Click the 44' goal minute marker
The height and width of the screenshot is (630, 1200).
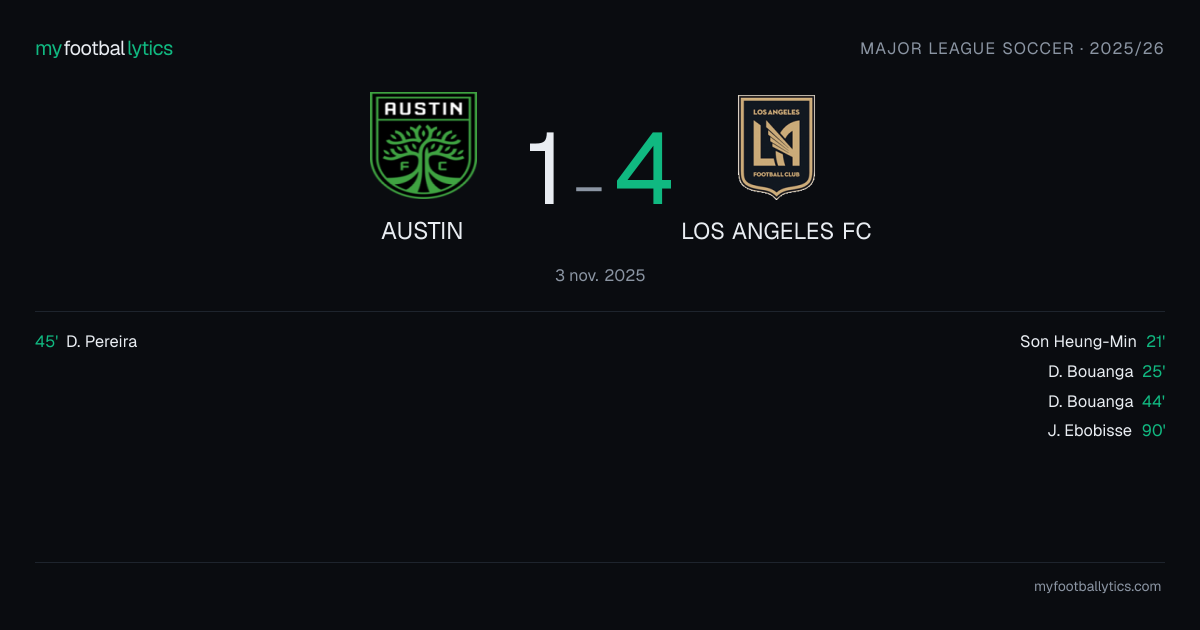point(1154,402)
